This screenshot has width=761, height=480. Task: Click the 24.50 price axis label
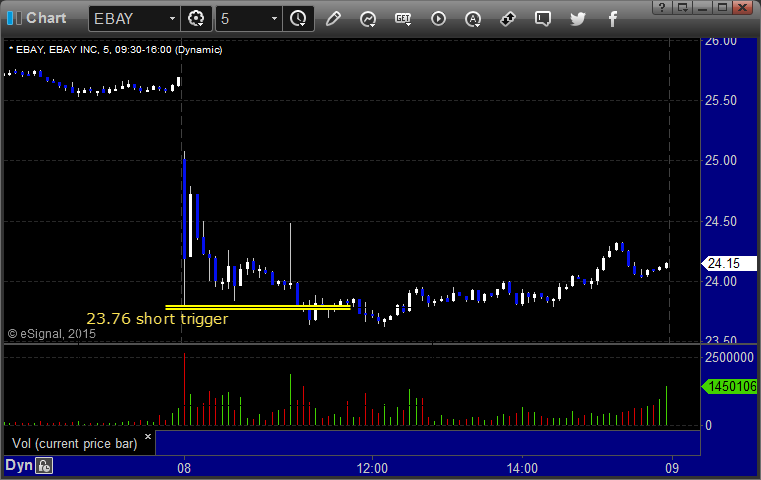(x=721, y=221)
